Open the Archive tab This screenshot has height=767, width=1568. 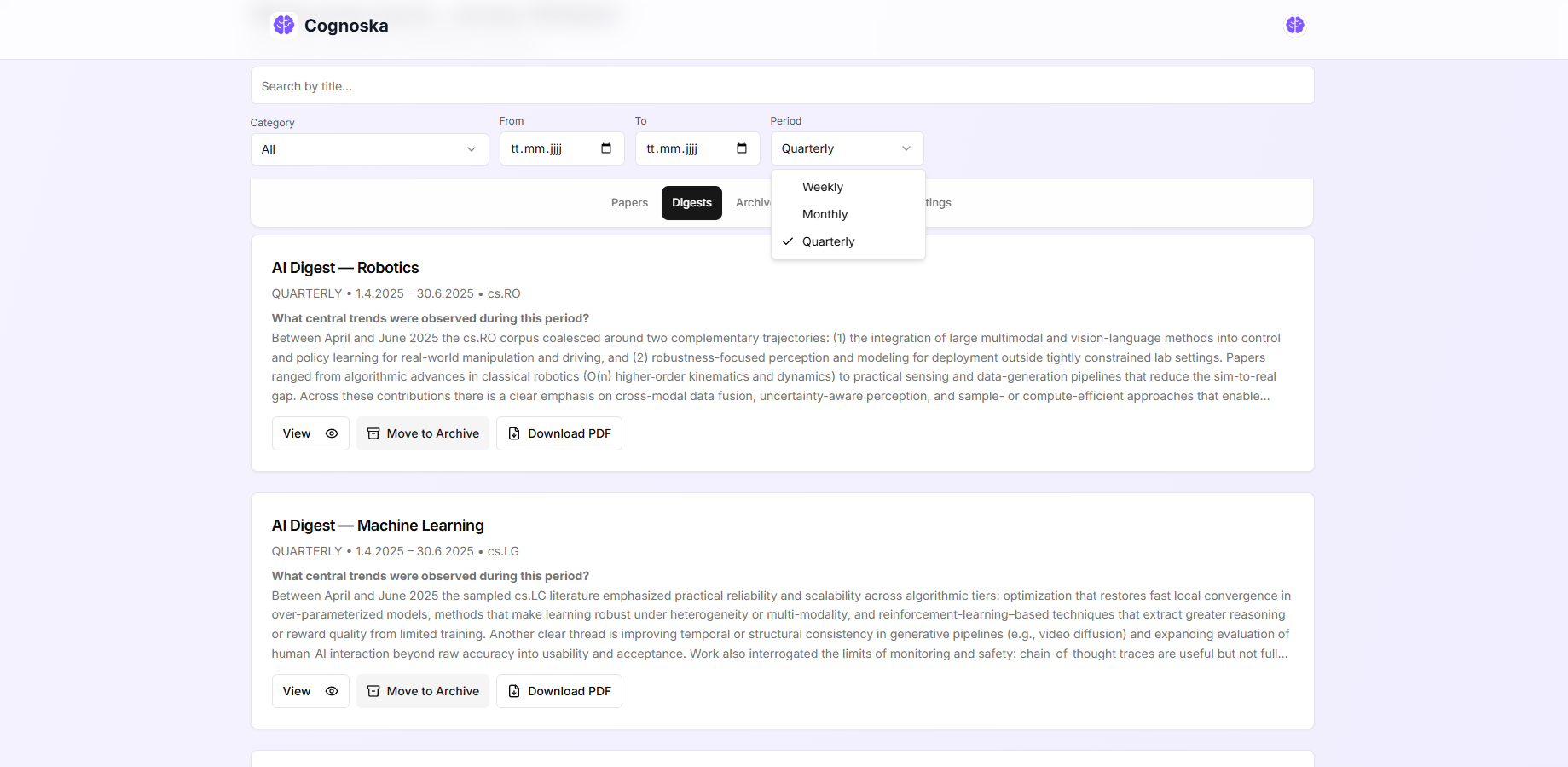[752, 203]
